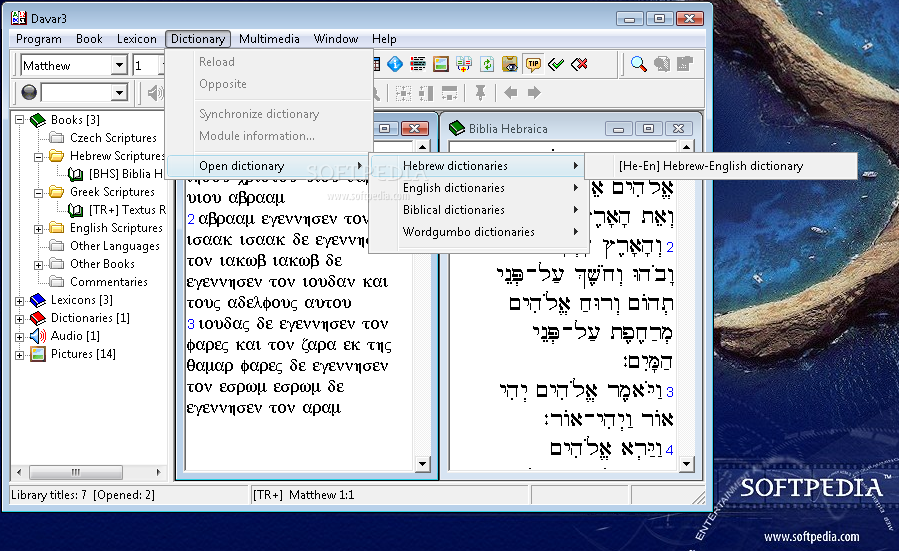Click the green refresh arrows page icon
Viewport: 899px width, 551px height.
tap(487, 64)
